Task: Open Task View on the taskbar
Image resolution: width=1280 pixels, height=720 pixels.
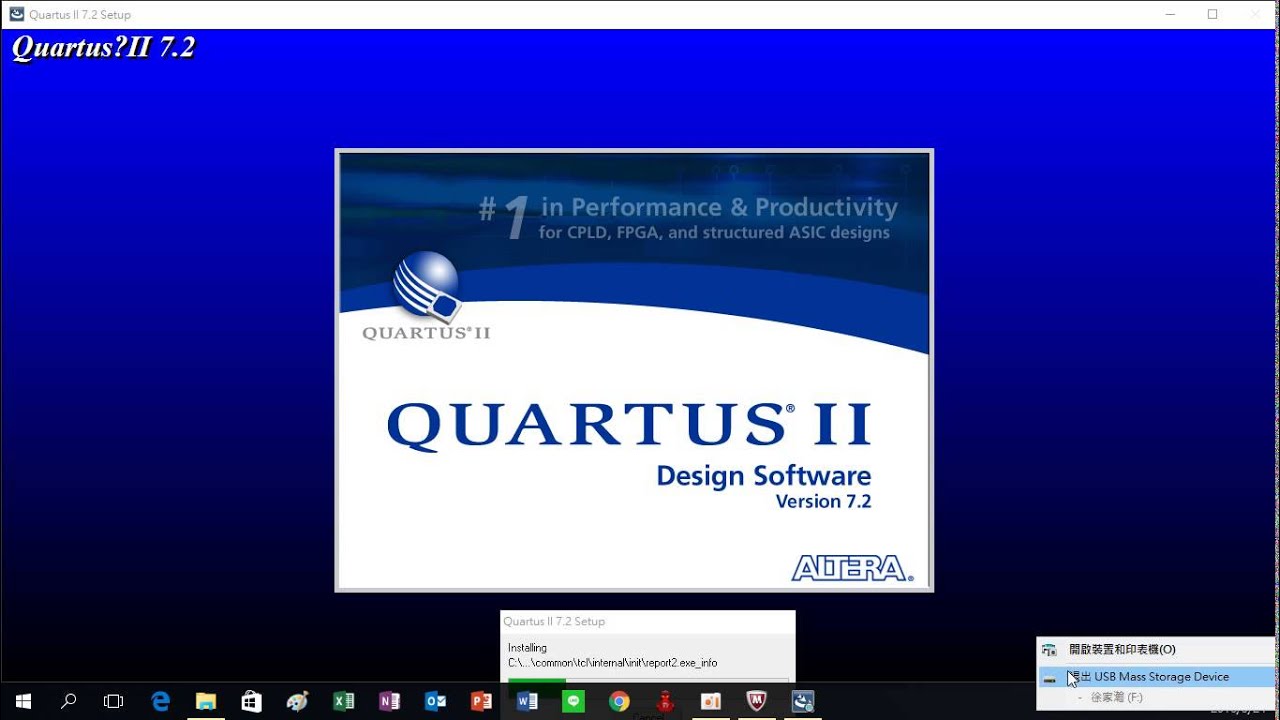Action: pyautogui.click(x=114, y=702)
